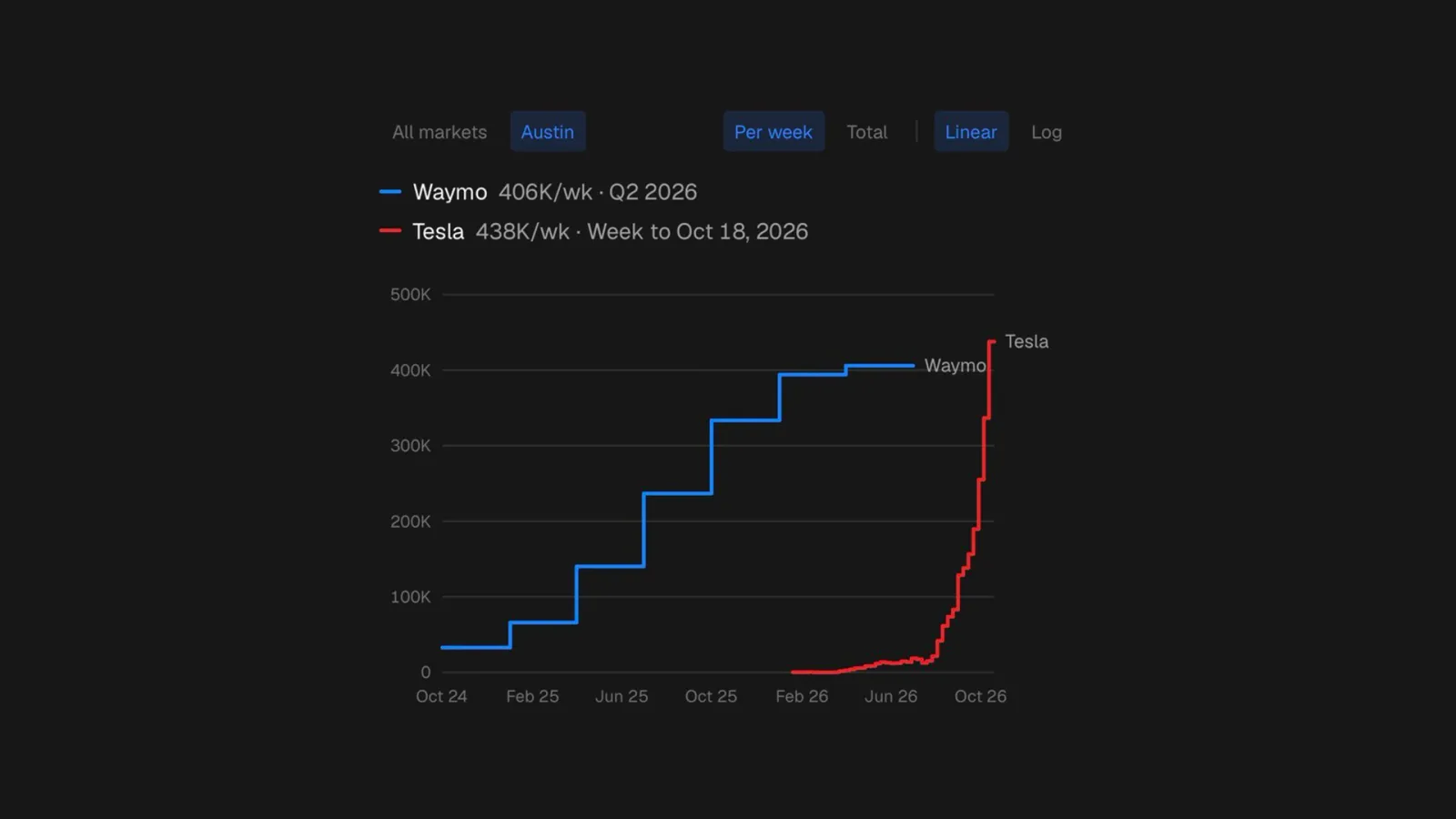Click the Tesla label at chart line end

coord(1026,341)
